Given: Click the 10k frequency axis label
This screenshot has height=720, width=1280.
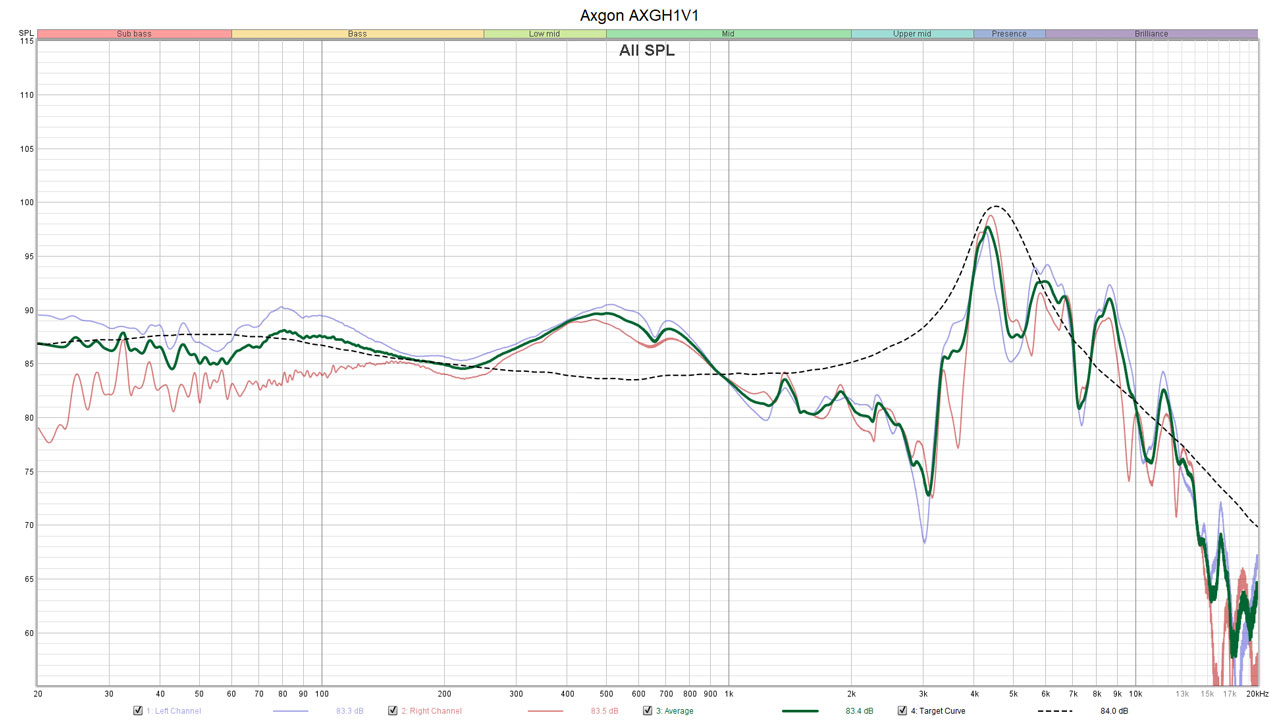Looking at the screenshot, I should click(1135, 693).
